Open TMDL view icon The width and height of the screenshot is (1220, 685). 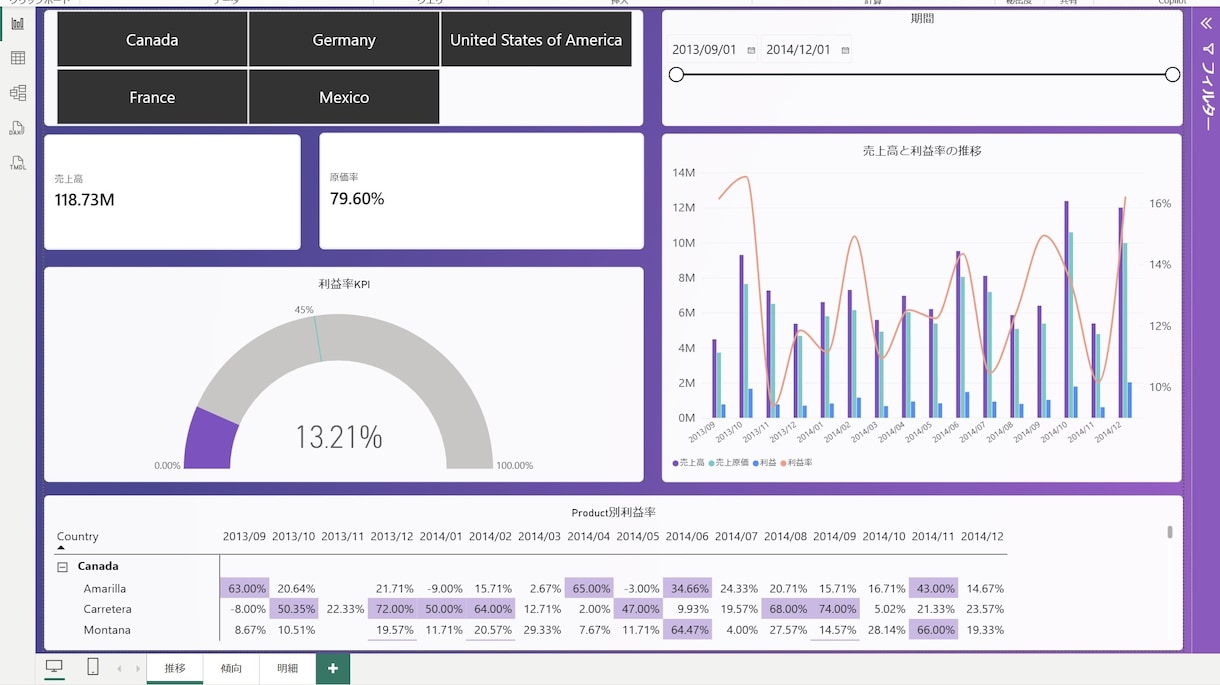pyautogui.click(x=17, y=163)
